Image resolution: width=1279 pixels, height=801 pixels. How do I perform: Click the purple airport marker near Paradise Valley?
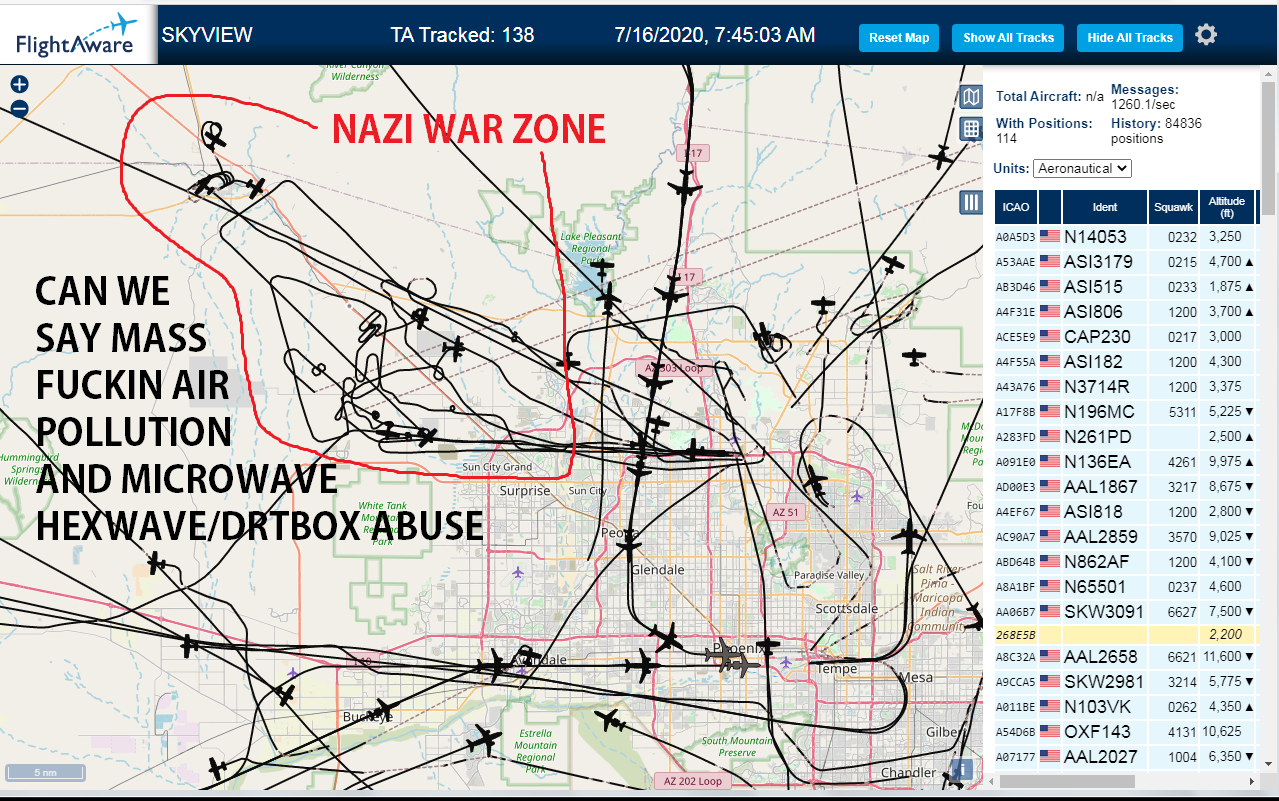click(857, 496)
